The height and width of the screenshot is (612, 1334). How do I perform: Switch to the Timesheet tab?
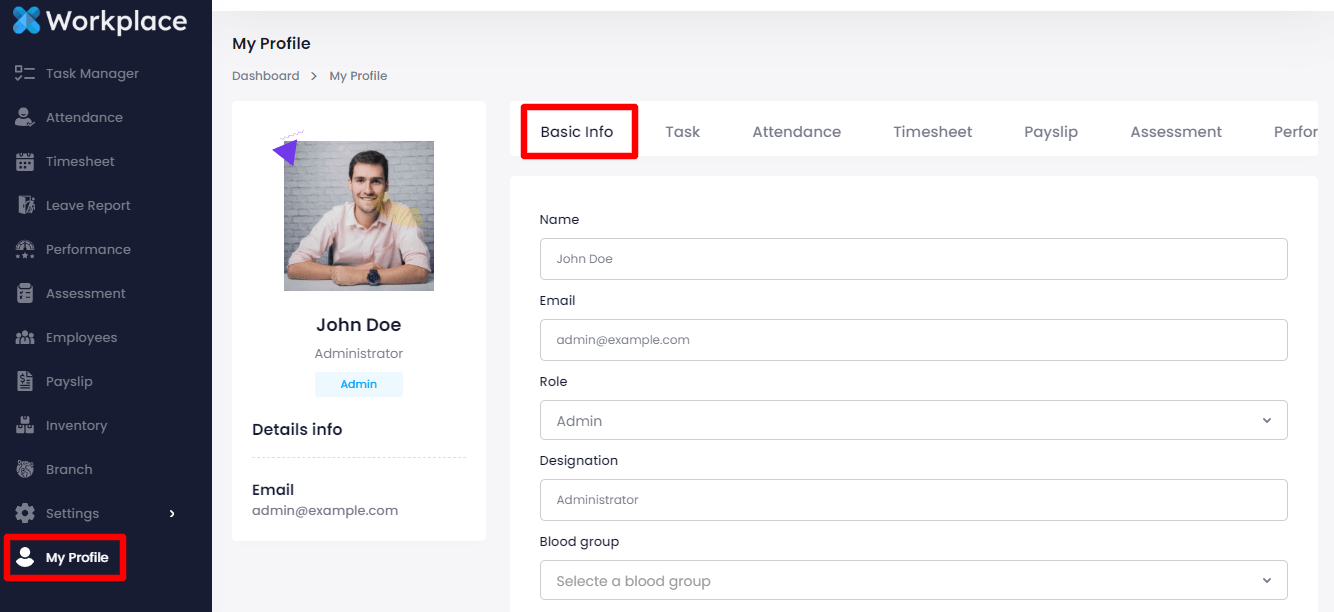point(932,131)
